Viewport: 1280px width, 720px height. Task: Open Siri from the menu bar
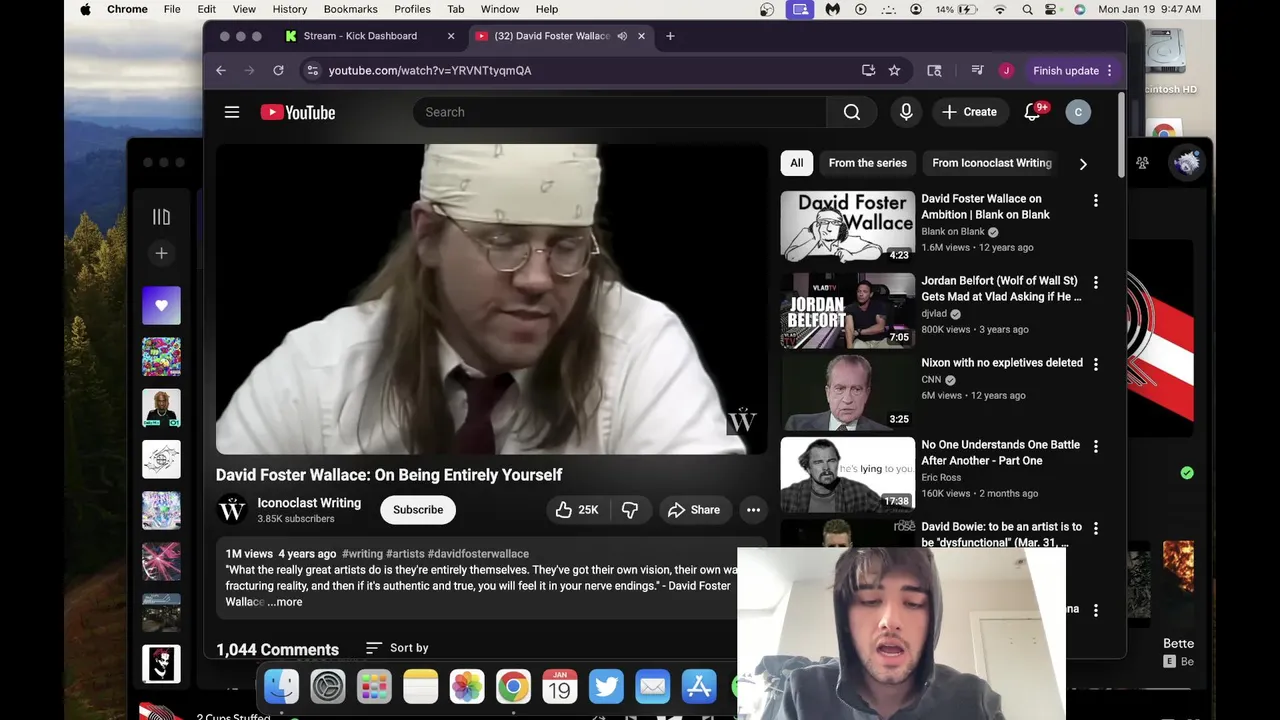pyautogui.click(x=1080, y=9)
